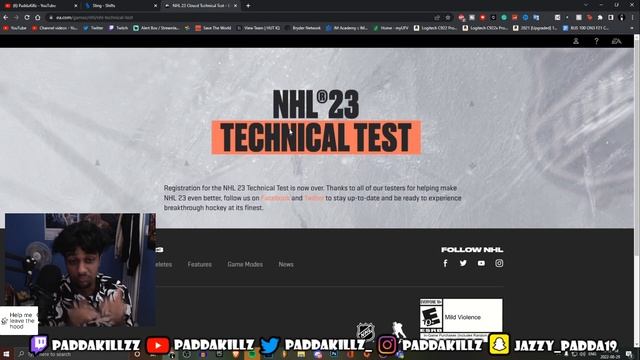Open the News footer link
Viewport: 640px width, 360px height.
pyautogui.click(x=286, y=264)
